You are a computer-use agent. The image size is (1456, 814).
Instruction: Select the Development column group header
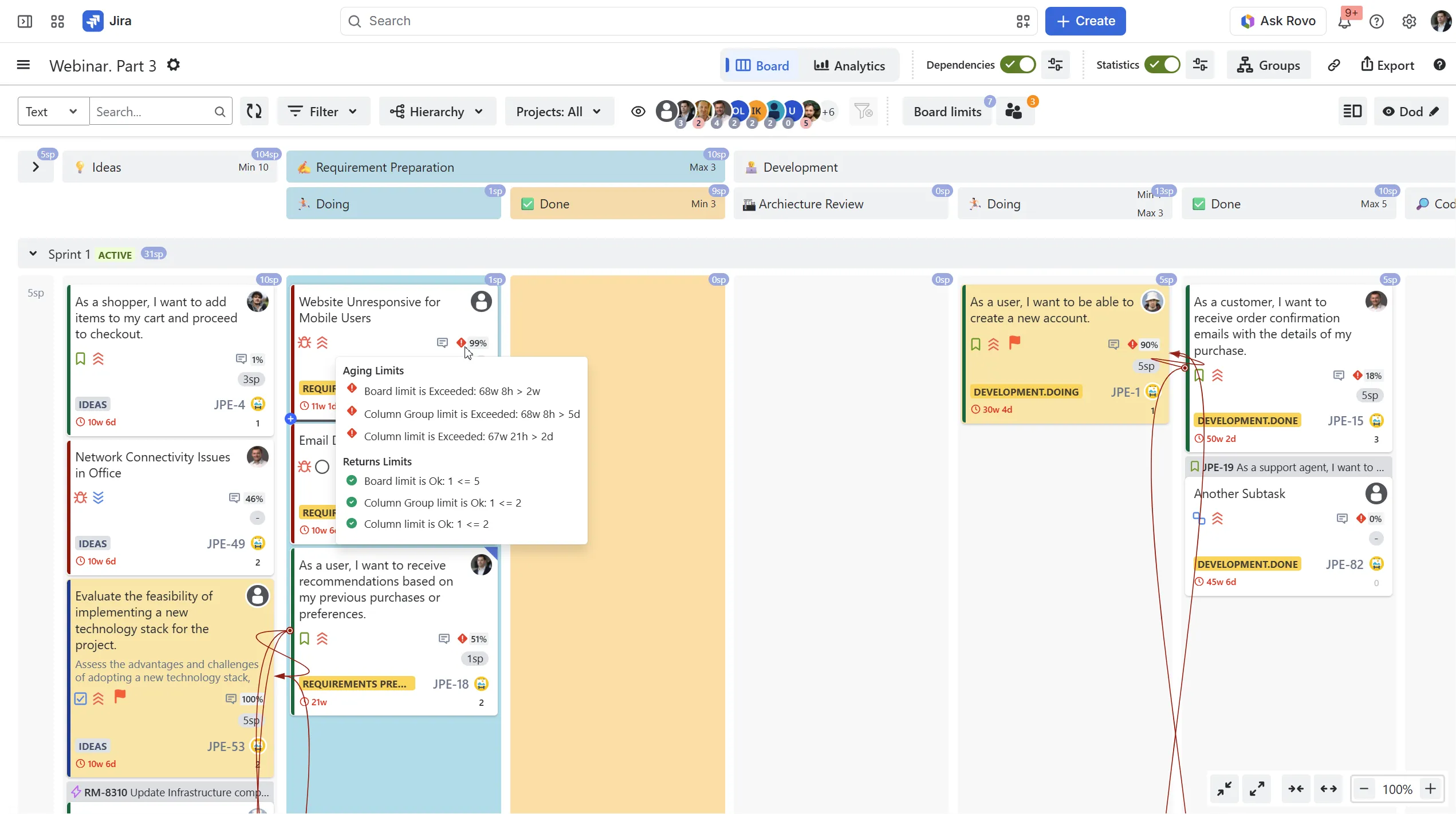point(1094,167)
